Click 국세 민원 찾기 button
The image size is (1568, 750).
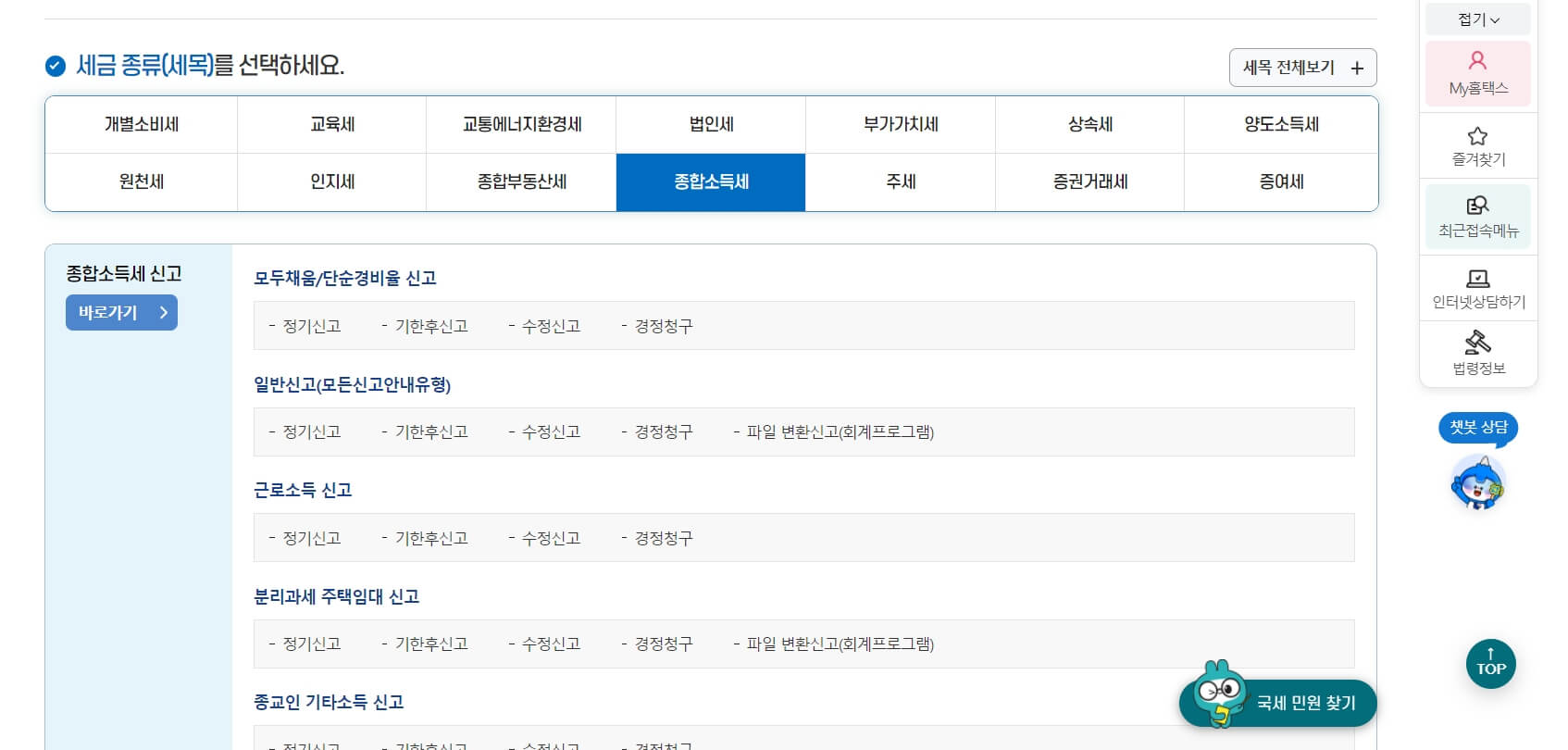coord(1278,703)
